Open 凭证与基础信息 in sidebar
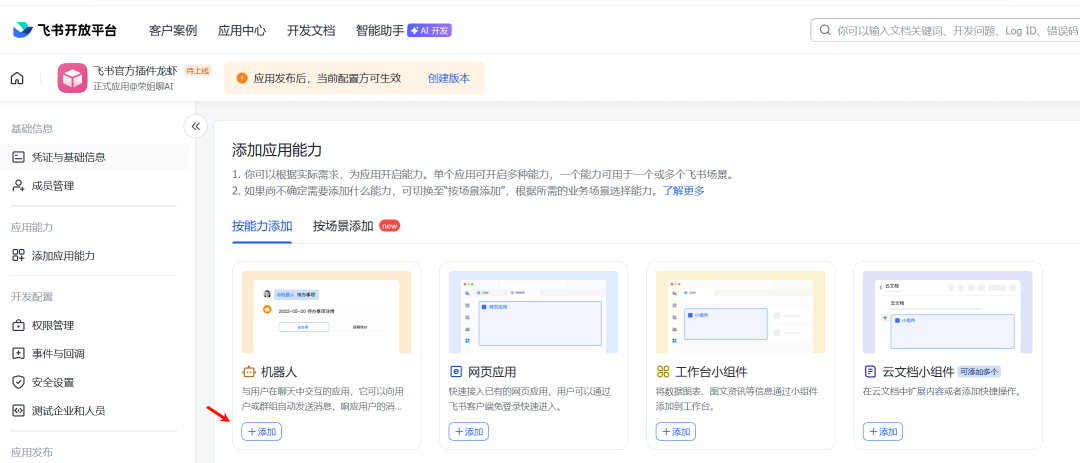 tap(94, 157)
